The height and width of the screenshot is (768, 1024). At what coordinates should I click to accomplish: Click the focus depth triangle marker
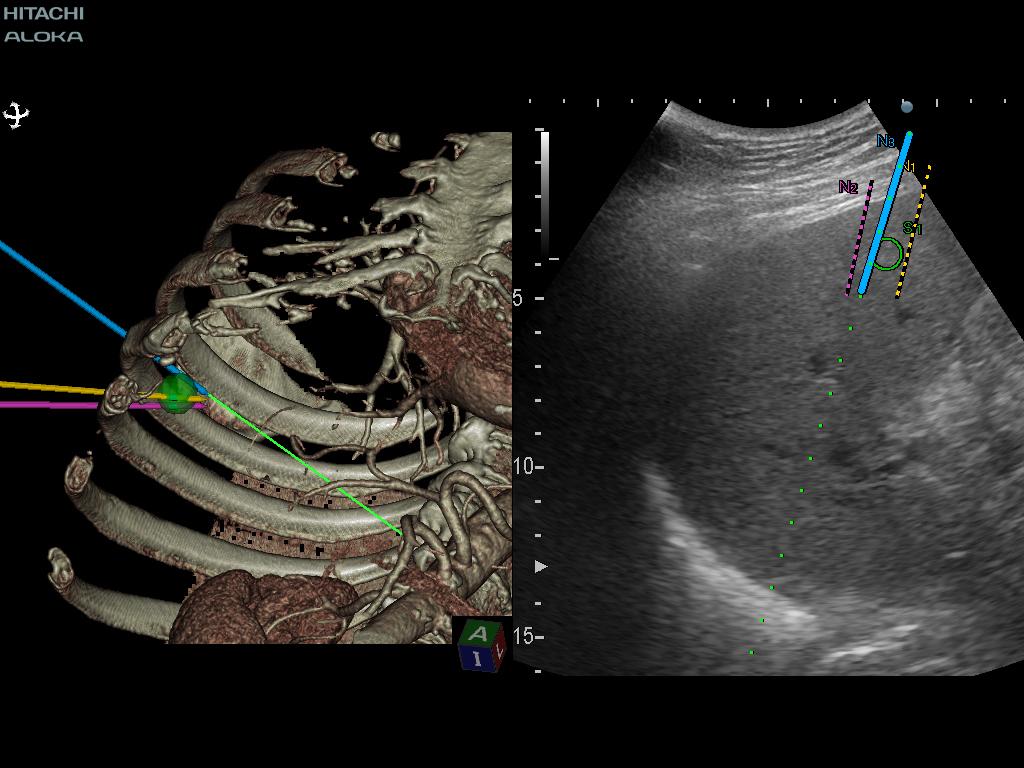pyautogui.click(x=541, y=566)
